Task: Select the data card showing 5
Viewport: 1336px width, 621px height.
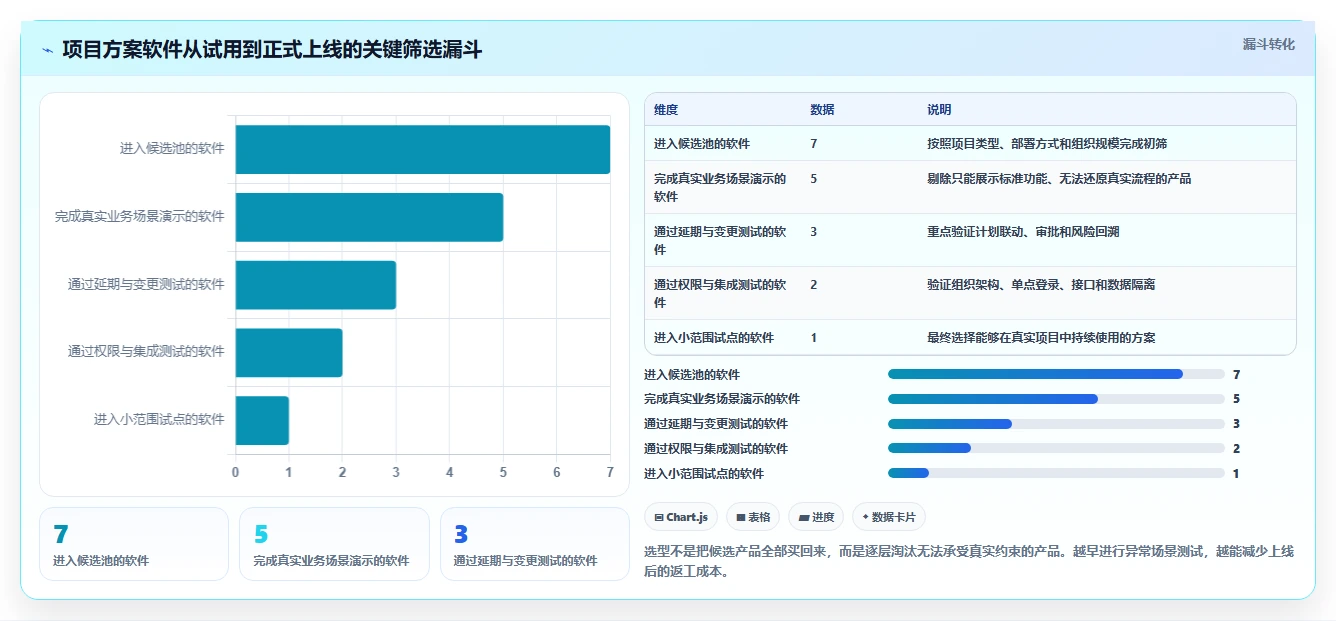Action: click(x=334, y=544)
